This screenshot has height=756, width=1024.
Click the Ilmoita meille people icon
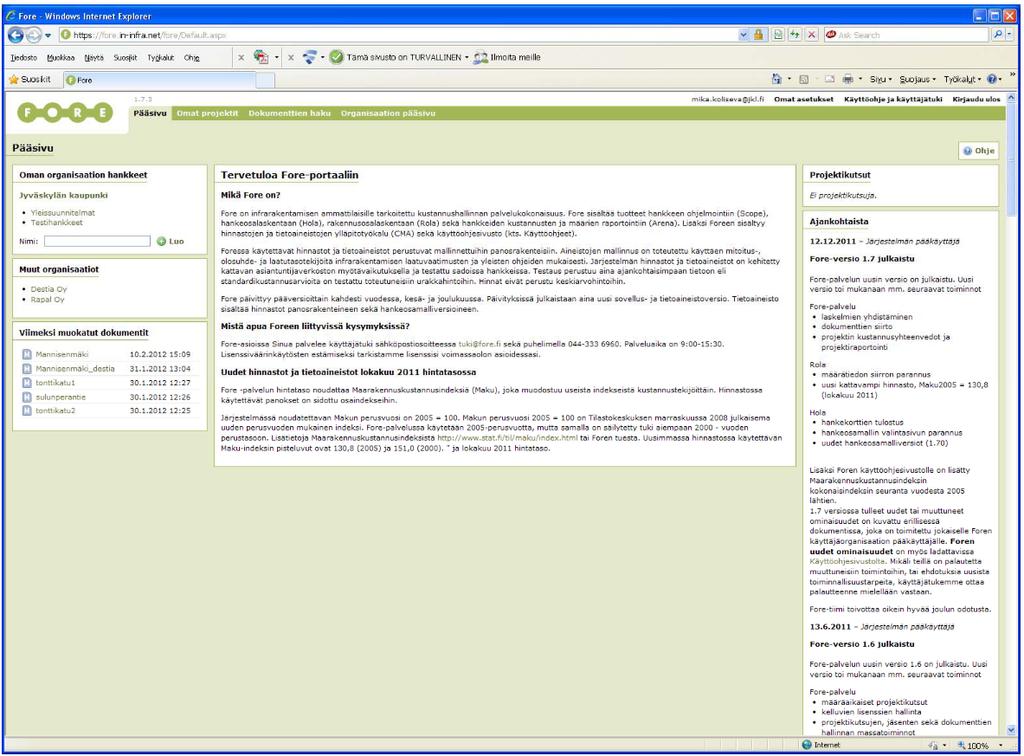[481, 57]
